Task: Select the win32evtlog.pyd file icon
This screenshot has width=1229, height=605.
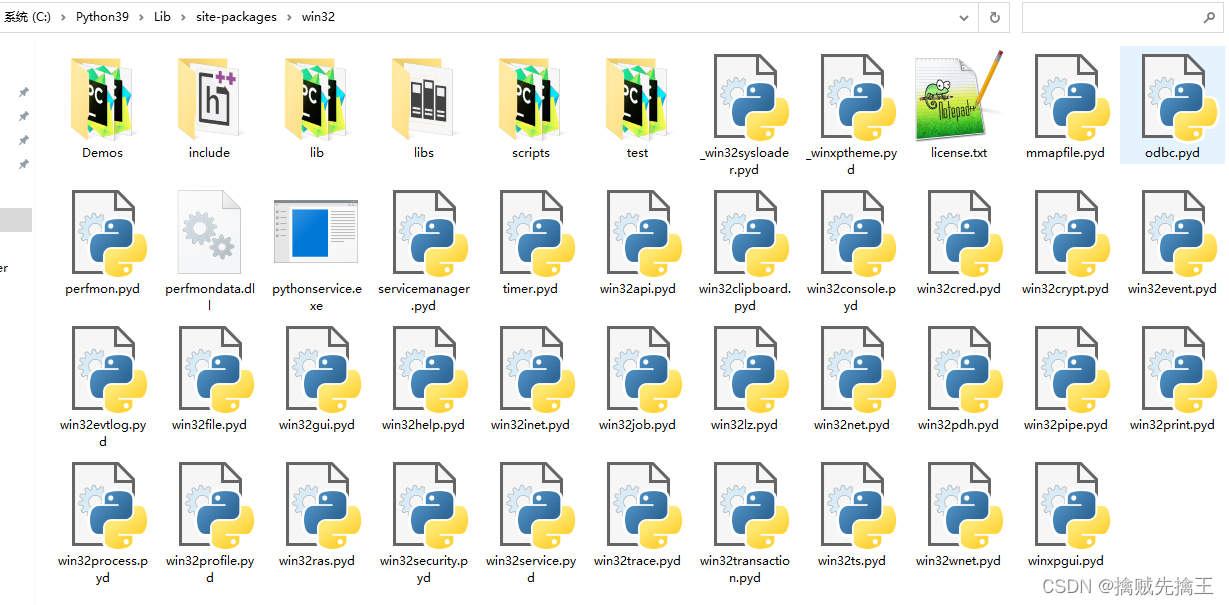Action: click(110, 370)
